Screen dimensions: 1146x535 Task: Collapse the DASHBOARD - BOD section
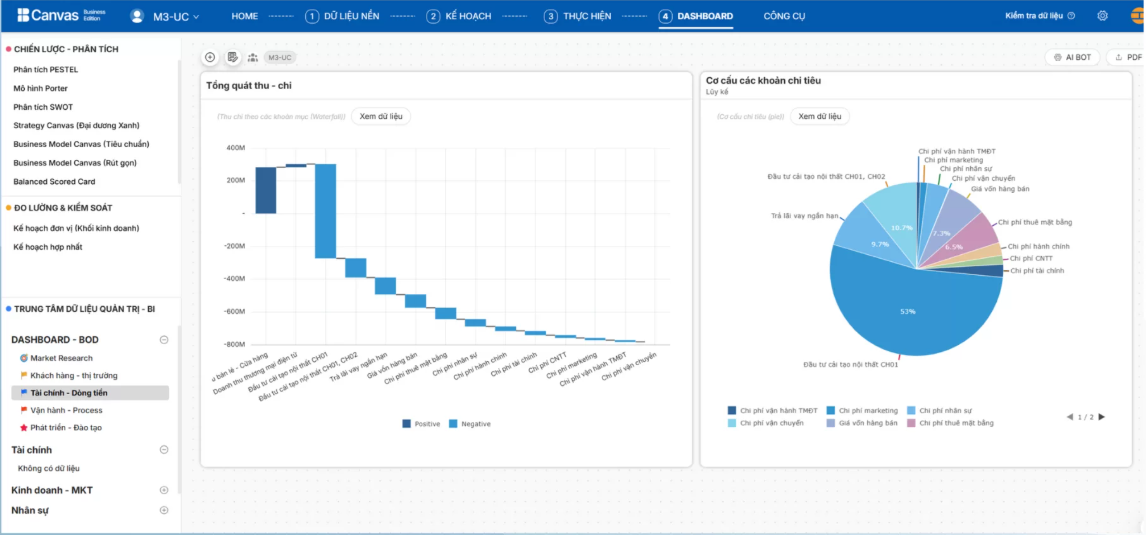[x=164, y=340]
